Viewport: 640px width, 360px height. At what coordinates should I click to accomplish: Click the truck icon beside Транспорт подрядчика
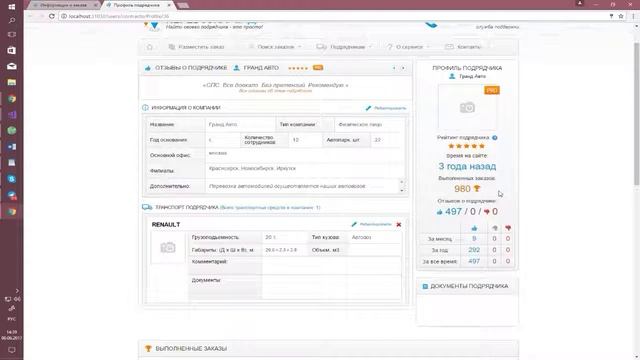pyautogui.click(x=147, y=207)
